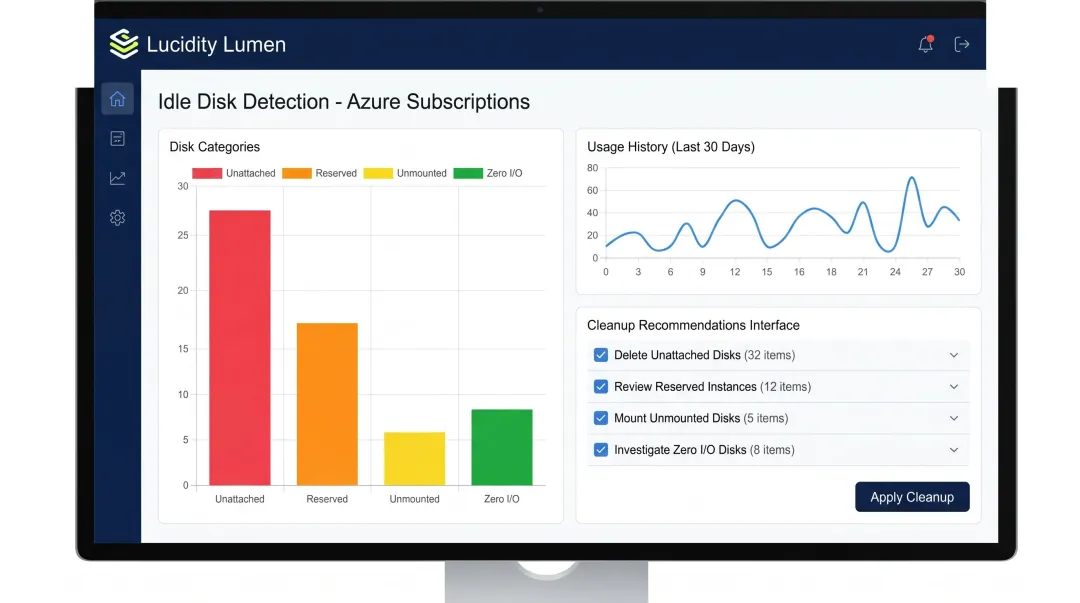Screen dimensions: 1080x603
Task: Click the 'Cleanup Recommendations Interface' title
Action: click(693, 325)
